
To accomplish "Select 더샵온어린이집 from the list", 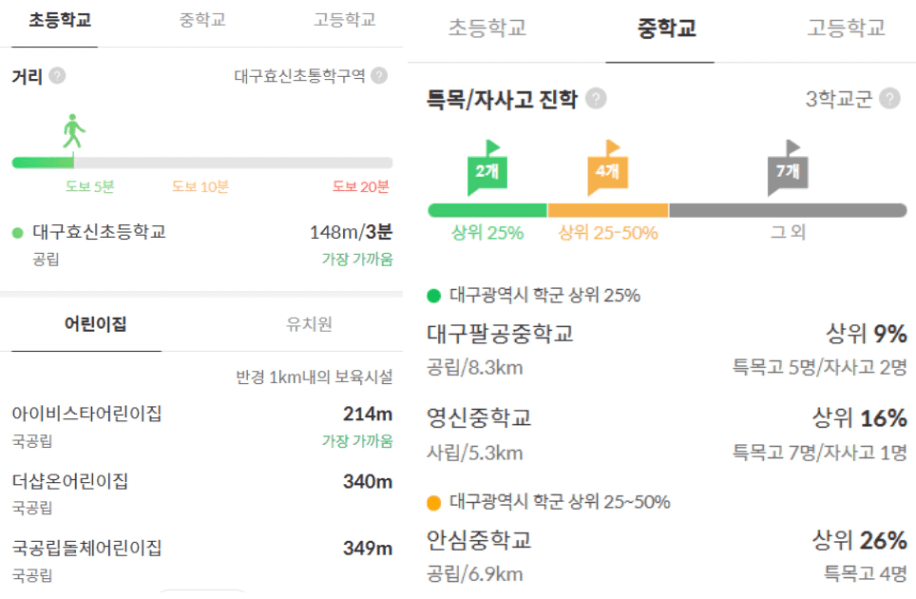I will point(70,481).
